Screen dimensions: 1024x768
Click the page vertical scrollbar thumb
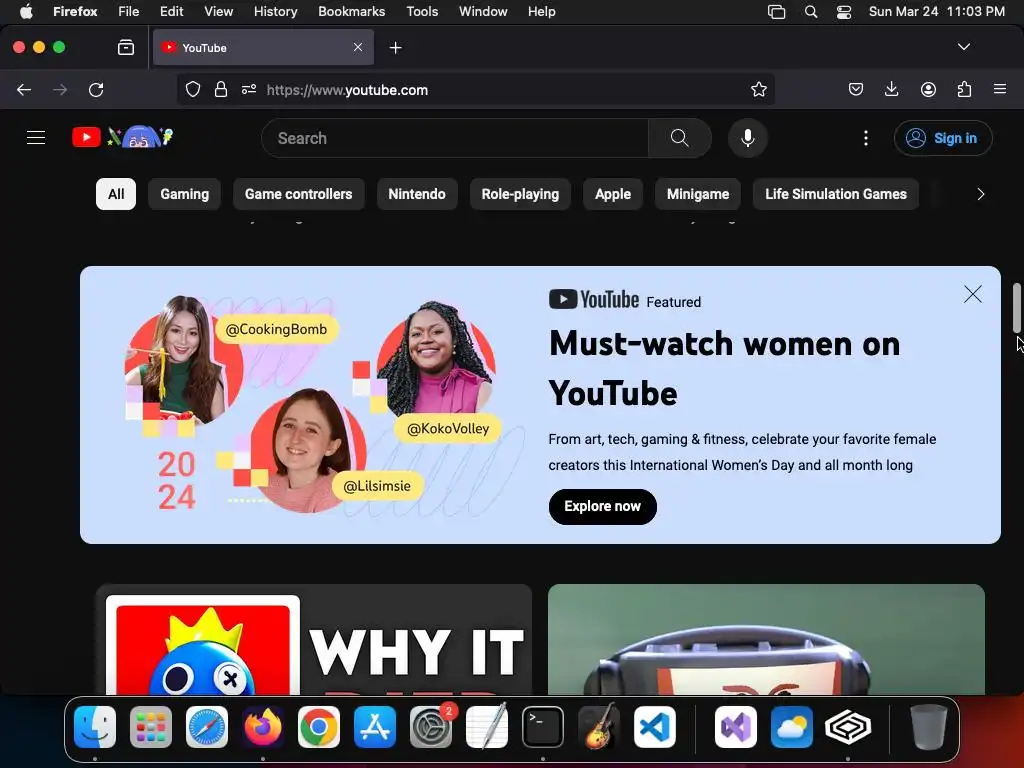point(1017,308)
